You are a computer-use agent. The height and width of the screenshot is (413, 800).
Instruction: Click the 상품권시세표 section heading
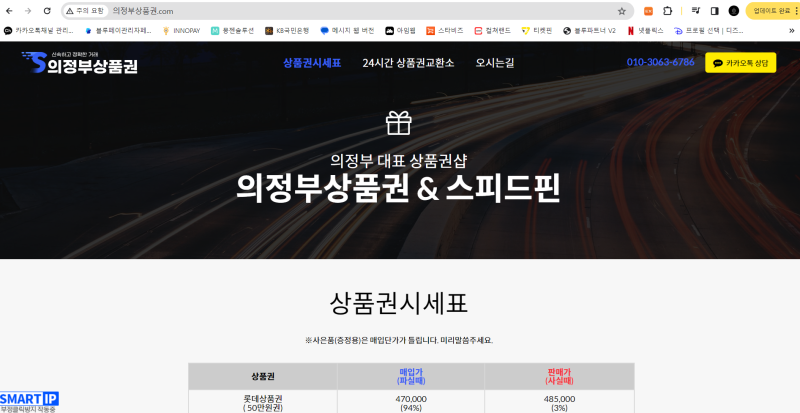click(x=398, y=304)
